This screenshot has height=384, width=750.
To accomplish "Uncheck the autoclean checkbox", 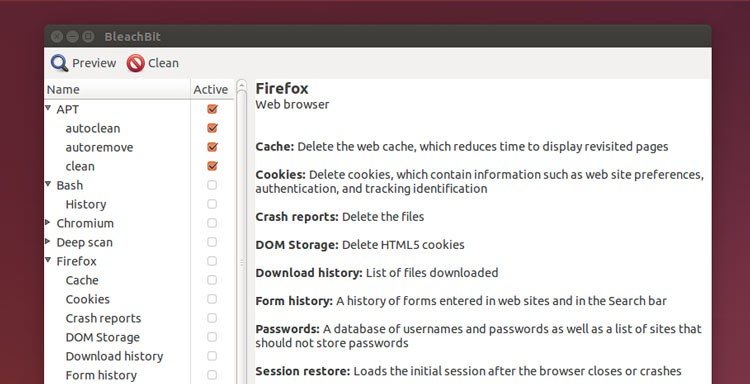I will coord(212,128).
